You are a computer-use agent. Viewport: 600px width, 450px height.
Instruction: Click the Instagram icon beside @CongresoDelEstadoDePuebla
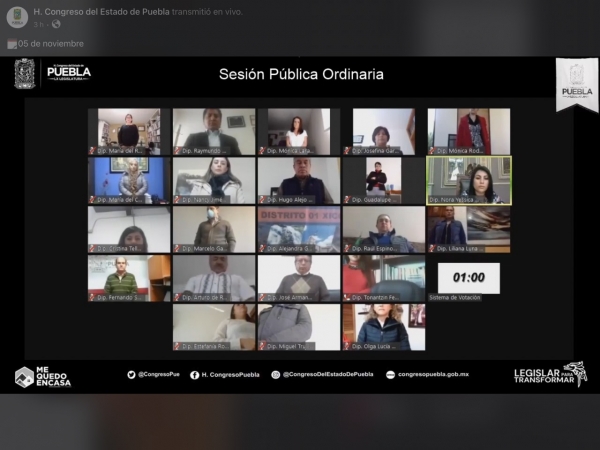(x=276, y=375)
